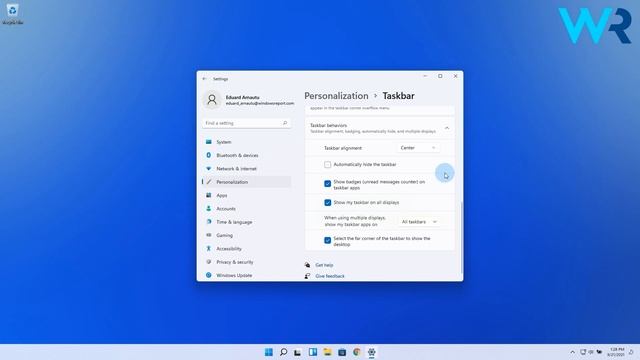Click the Personalization breadcrumb link
The image size is (640, 360).
336,96
